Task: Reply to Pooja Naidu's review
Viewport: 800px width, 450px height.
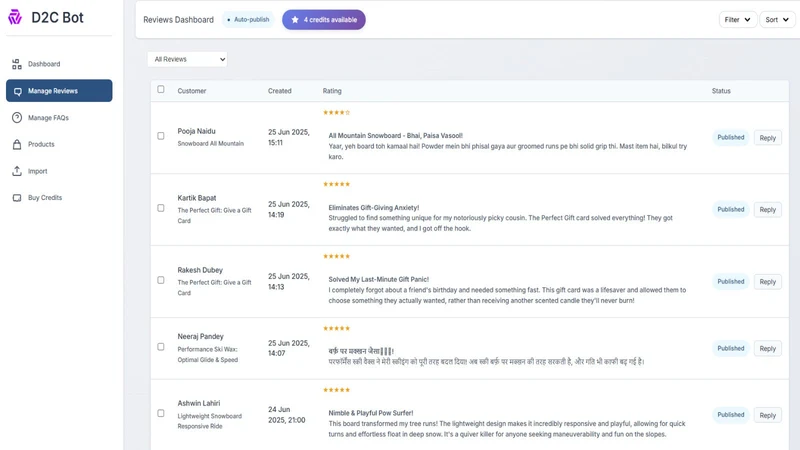Action: pyautogui.click(x=767, y=138)
